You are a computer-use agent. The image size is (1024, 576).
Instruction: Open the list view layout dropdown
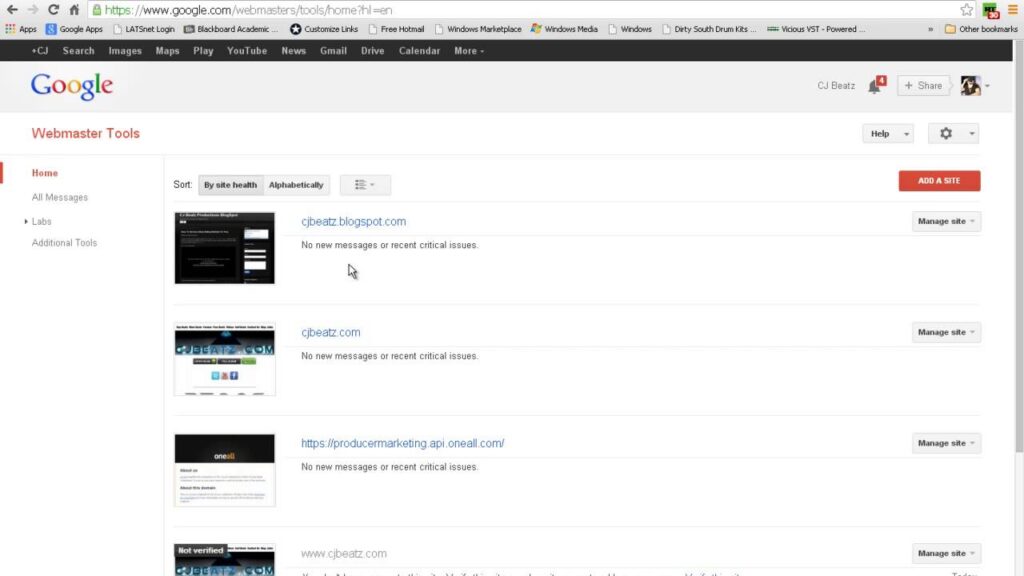pos(365,185)
